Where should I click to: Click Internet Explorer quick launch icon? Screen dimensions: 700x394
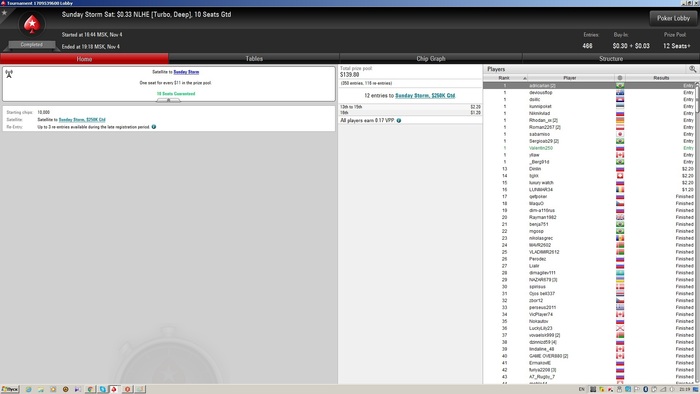pyautogui.click(x=29, y=389)
